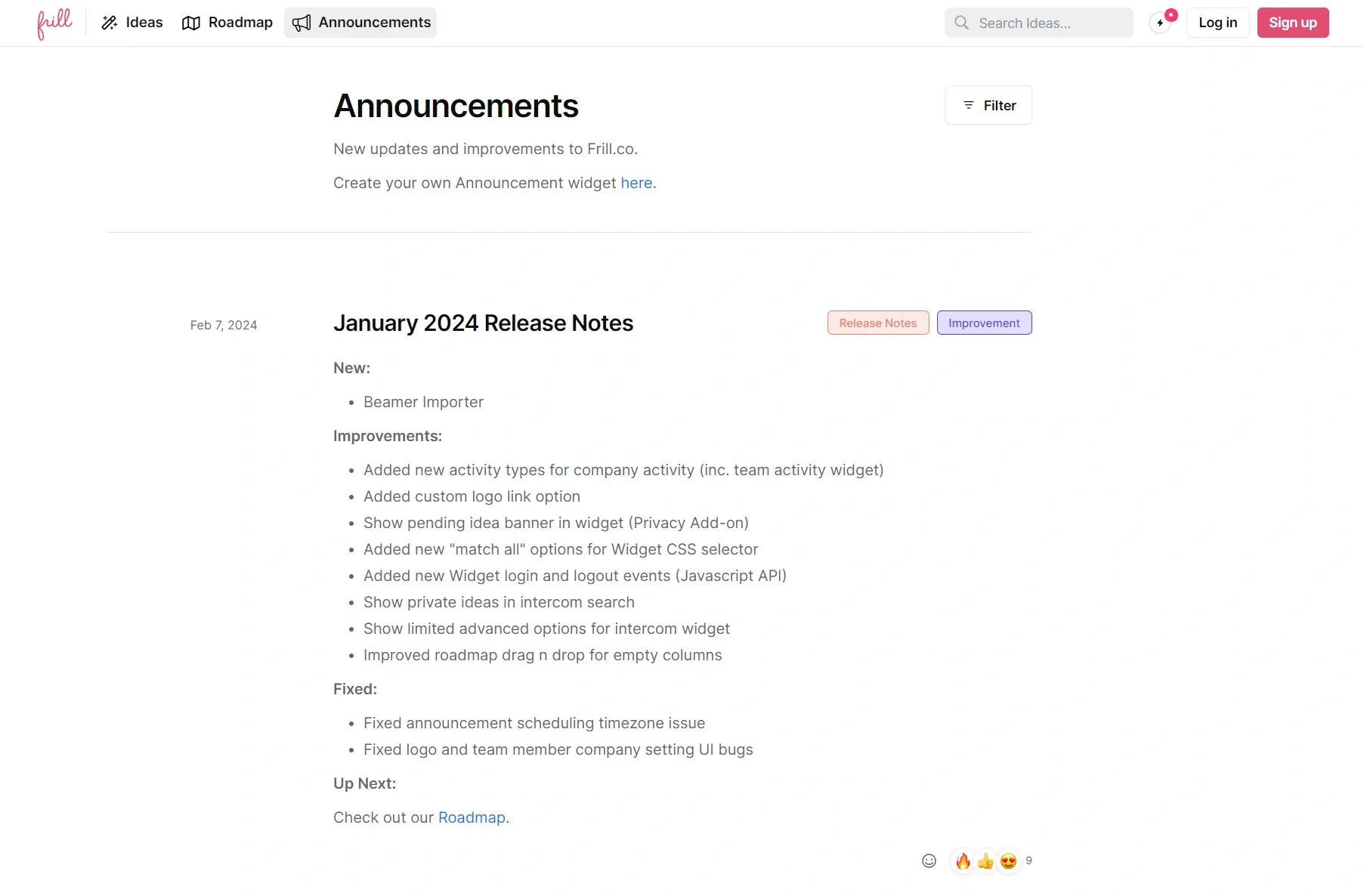Open the lightning power-up icon
This screenshot has width=1364, height=896.
(x=1161, y=23)
